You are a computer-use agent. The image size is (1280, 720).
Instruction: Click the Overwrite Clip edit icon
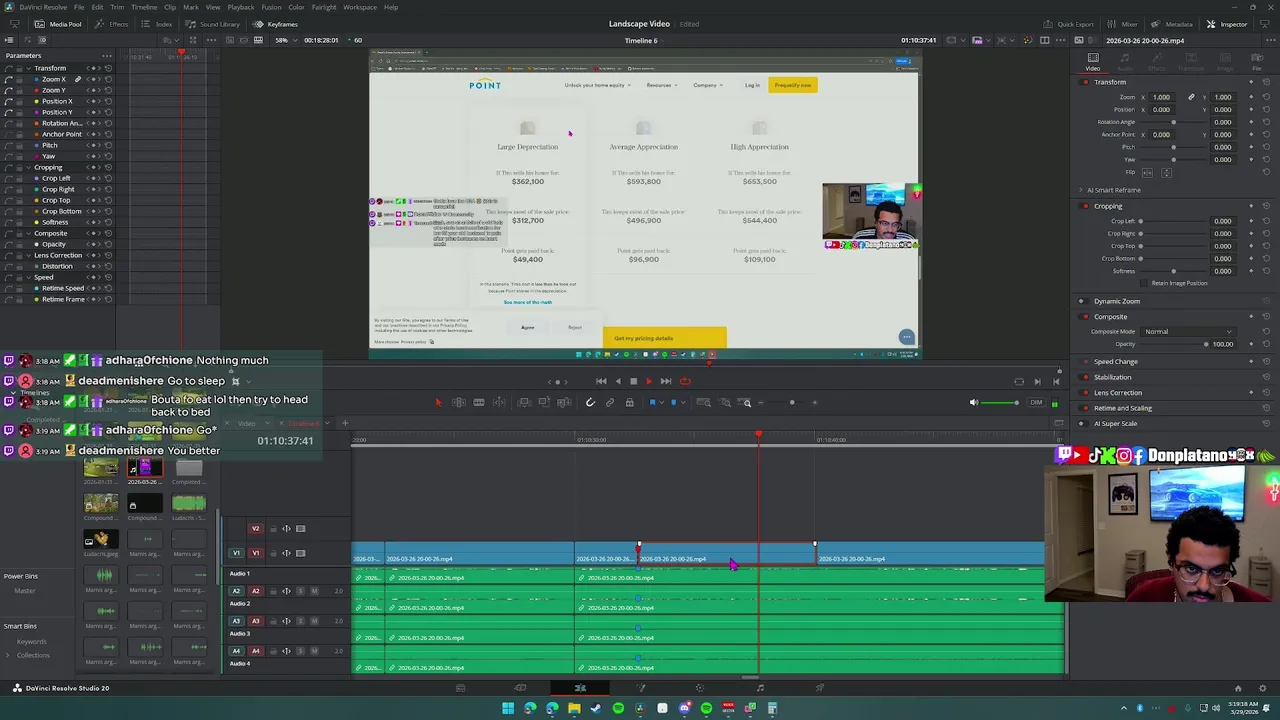pos(544,402)
